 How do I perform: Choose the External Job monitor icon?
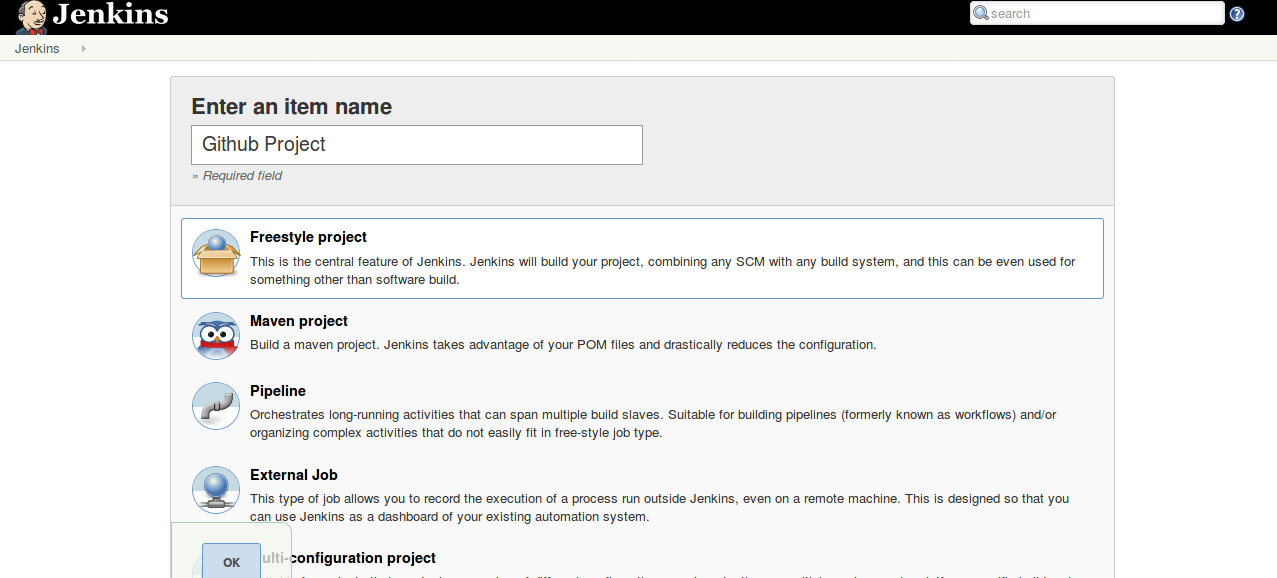tap(216, 490)
